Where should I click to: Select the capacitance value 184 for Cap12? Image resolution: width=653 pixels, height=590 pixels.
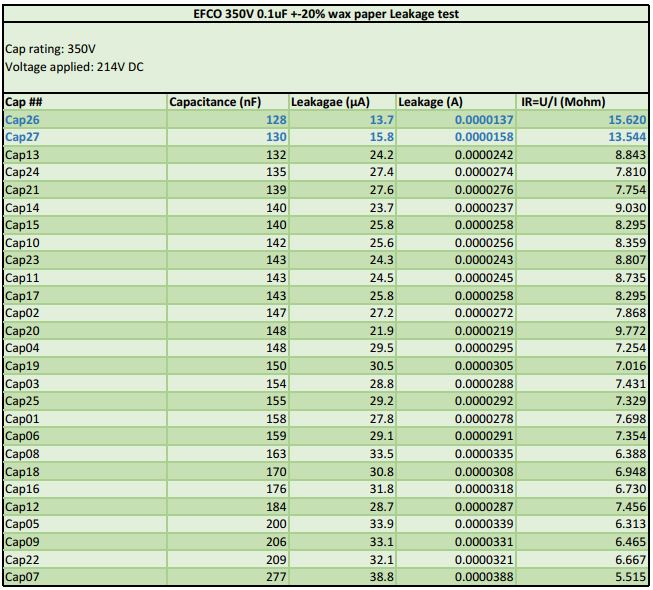(x=277, y=507)
